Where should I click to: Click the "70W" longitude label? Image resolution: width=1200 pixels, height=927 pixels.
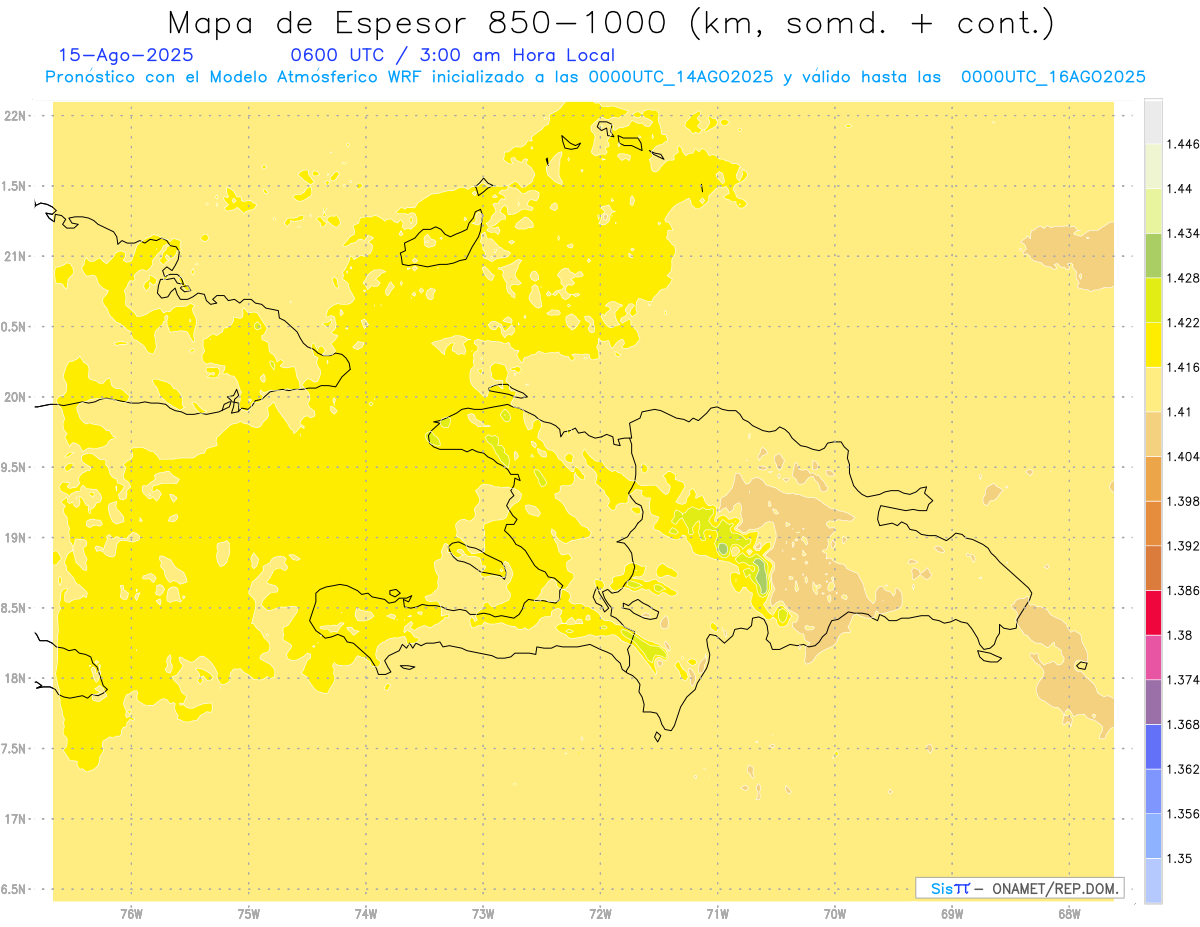[835, 913]
